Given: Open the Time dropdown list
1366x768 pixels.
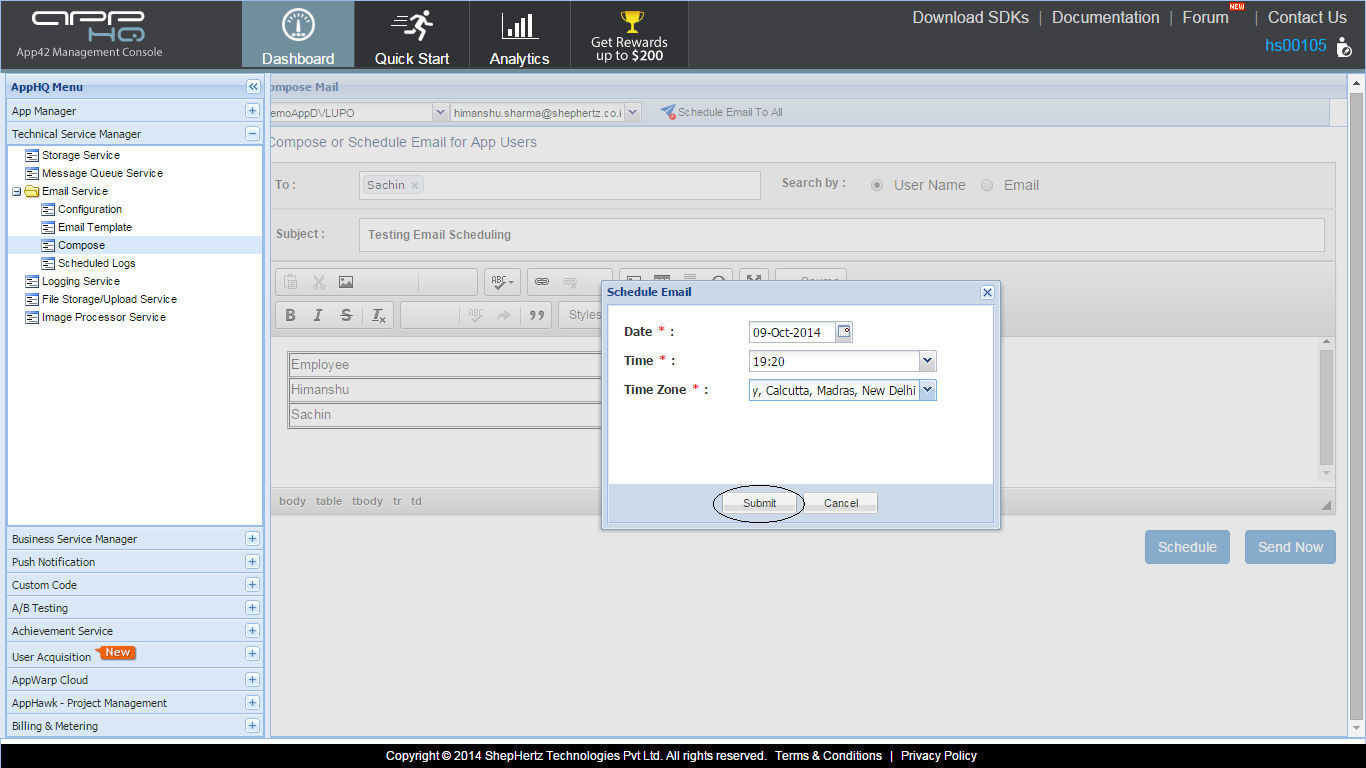Looking at the screenshot, I should (927, 361).
